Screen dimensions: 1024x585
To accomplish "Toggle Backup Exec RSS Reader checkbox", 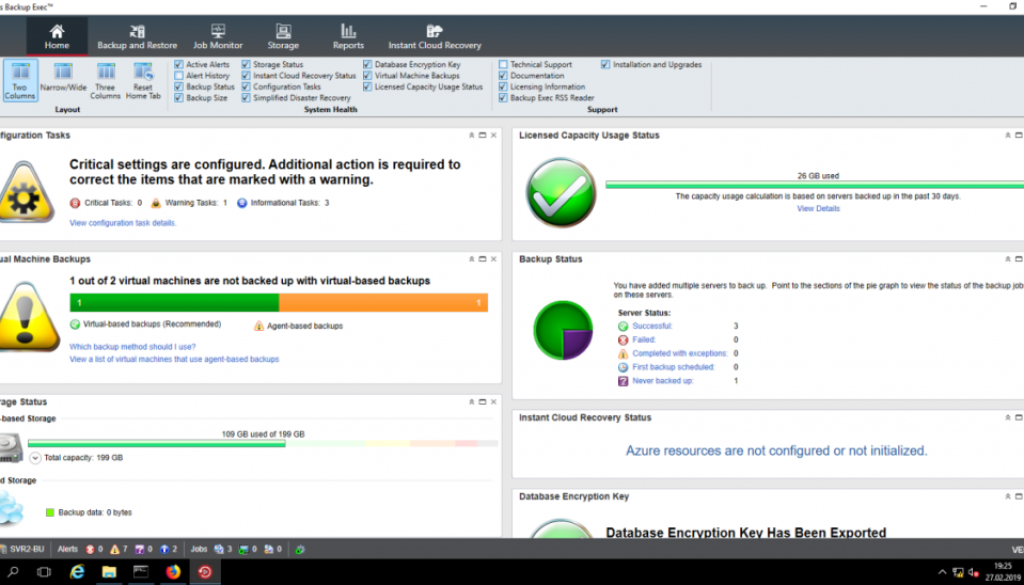I will click(x=503, y=98).
